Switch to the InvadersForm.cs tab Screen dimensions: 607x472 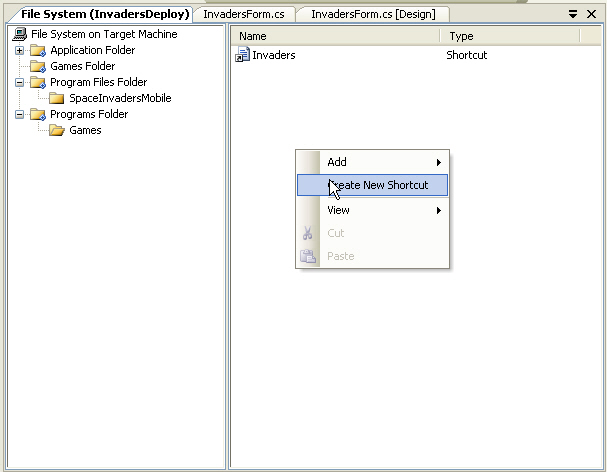244,14
